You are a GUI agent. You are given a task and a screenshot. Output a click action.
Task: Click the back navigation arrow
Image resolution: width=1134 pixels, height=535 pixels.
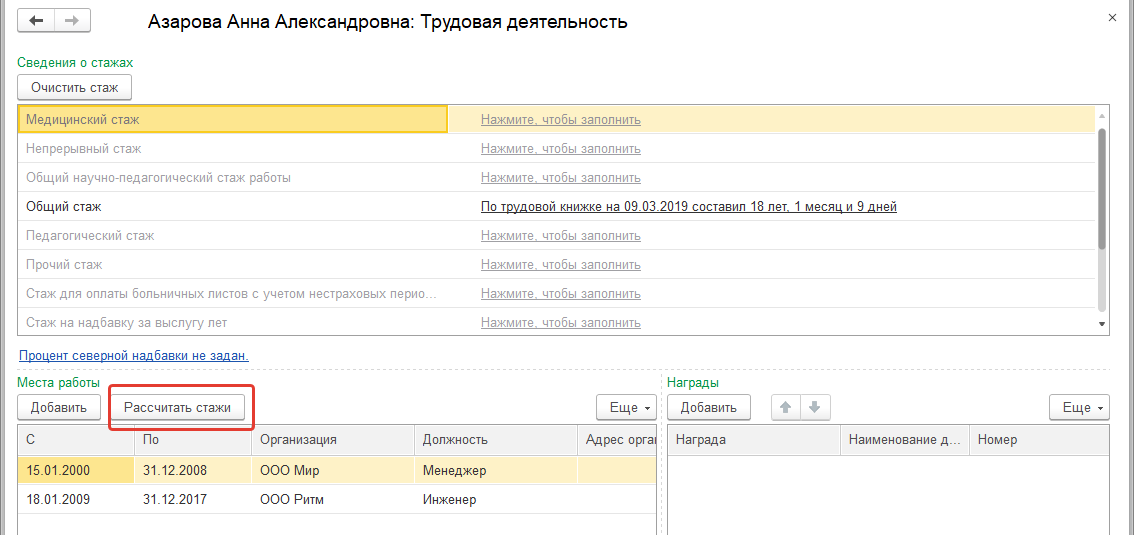coord(37,21)
